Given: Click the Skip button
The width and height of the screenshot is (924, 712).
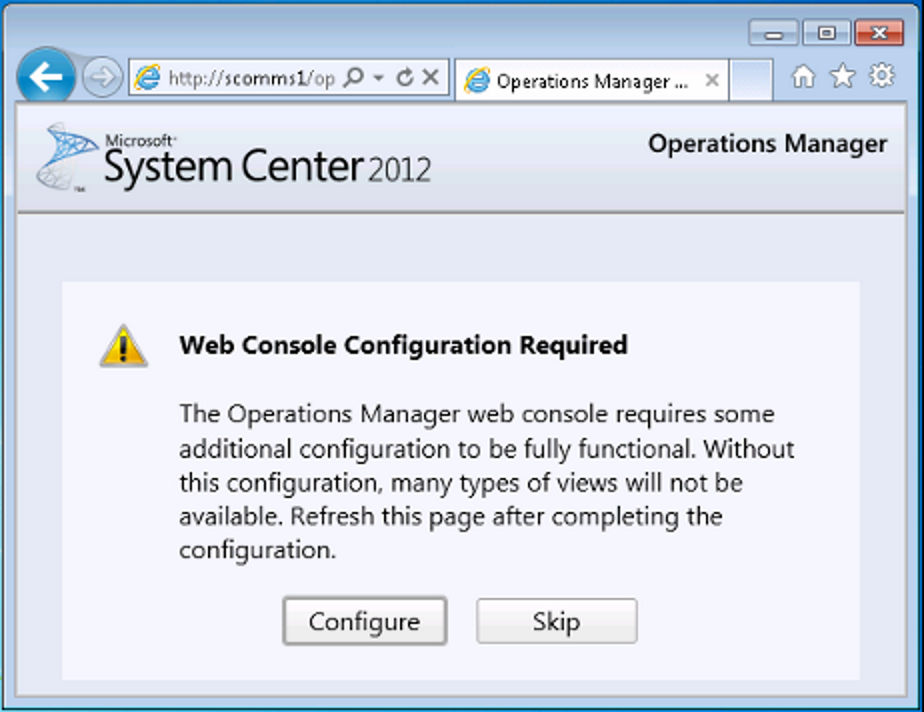Looking at the screenshot, I should [x=557, y=621].
